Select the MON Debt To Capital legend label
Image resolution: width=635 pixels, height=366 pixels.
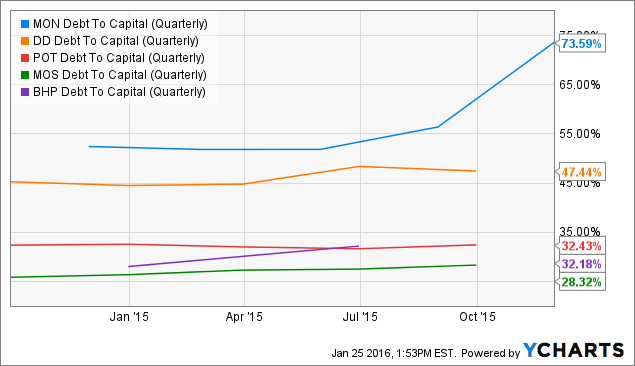[120, 24]
